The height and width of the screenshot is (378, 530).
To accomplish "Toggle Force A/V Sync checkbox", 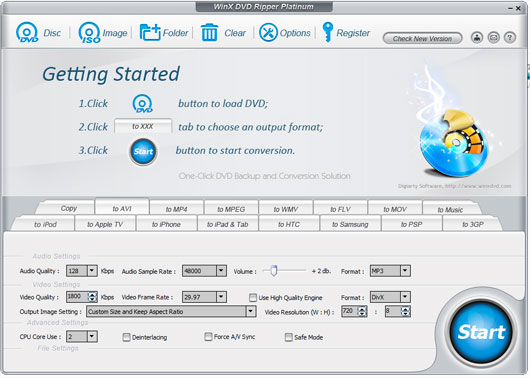I will pyautogui.click(x=209, y=336).
